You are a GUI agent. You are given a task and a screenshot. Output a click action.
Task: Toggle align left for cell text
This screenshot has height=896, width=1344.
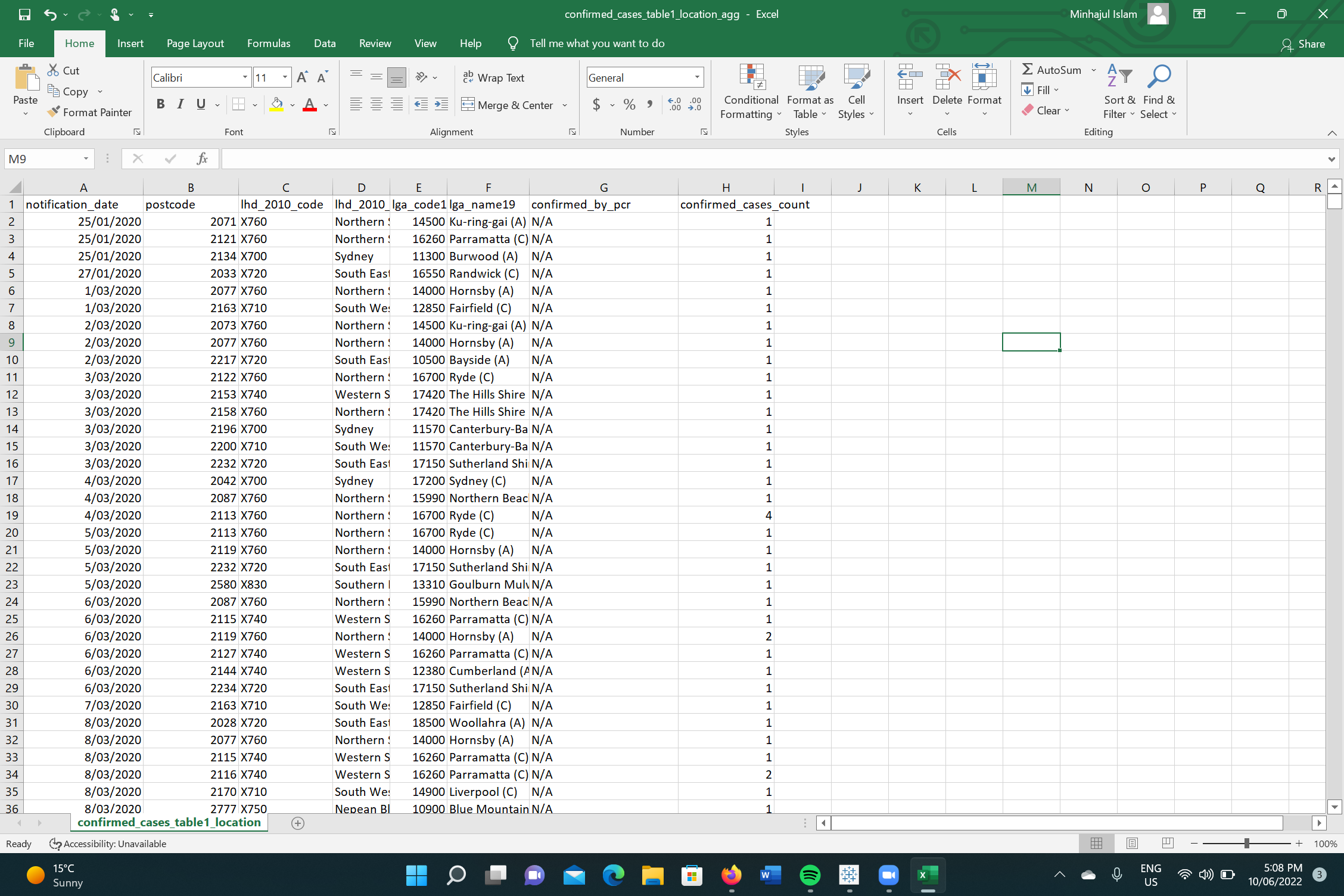pos(356,105)
